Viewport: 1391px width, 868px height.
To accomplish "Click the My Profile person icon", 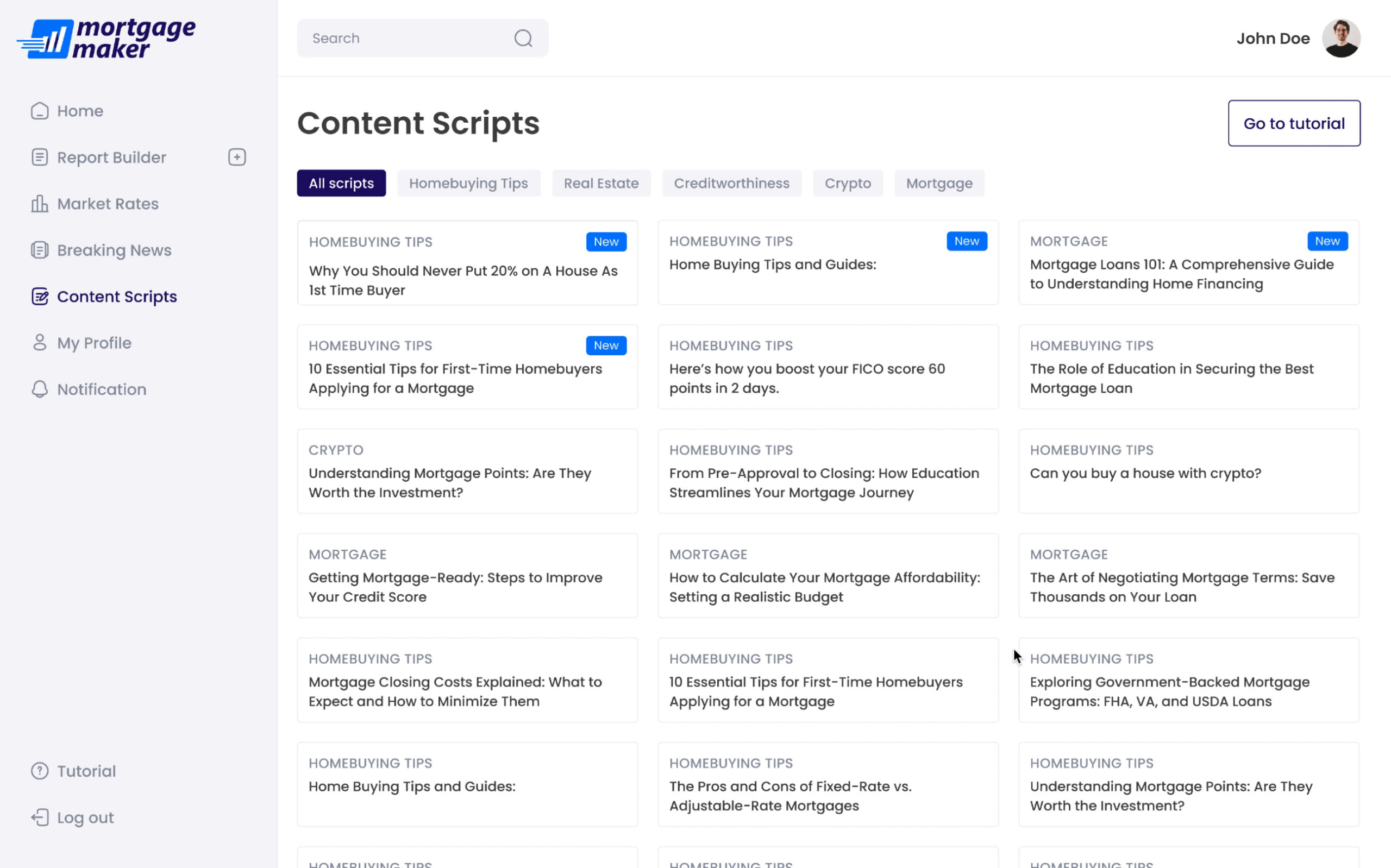I will pos(40,343).
